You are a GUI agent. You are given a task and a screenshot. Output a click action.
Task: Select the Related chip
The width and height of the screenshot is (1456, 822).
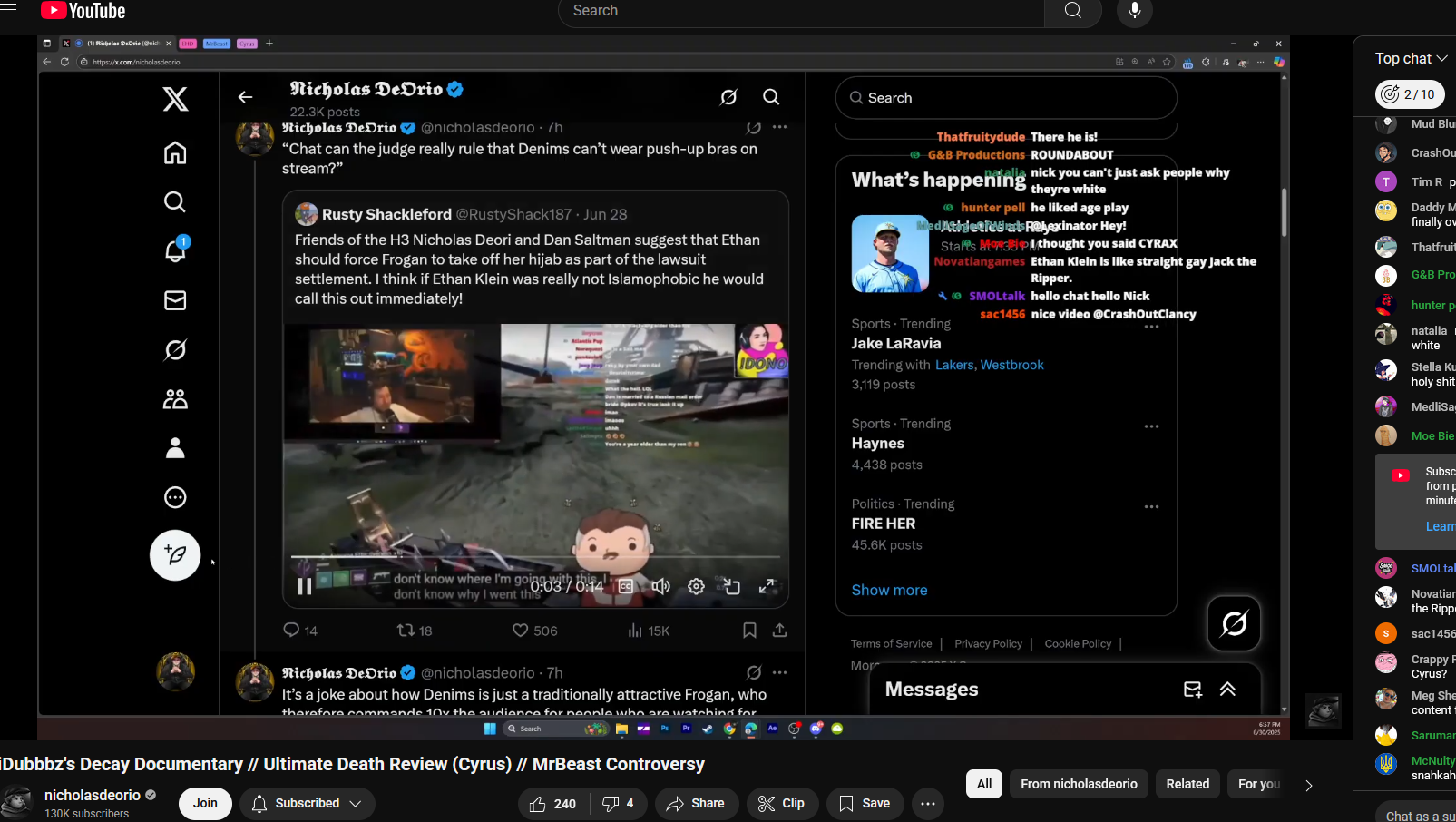coord(1187,784)
